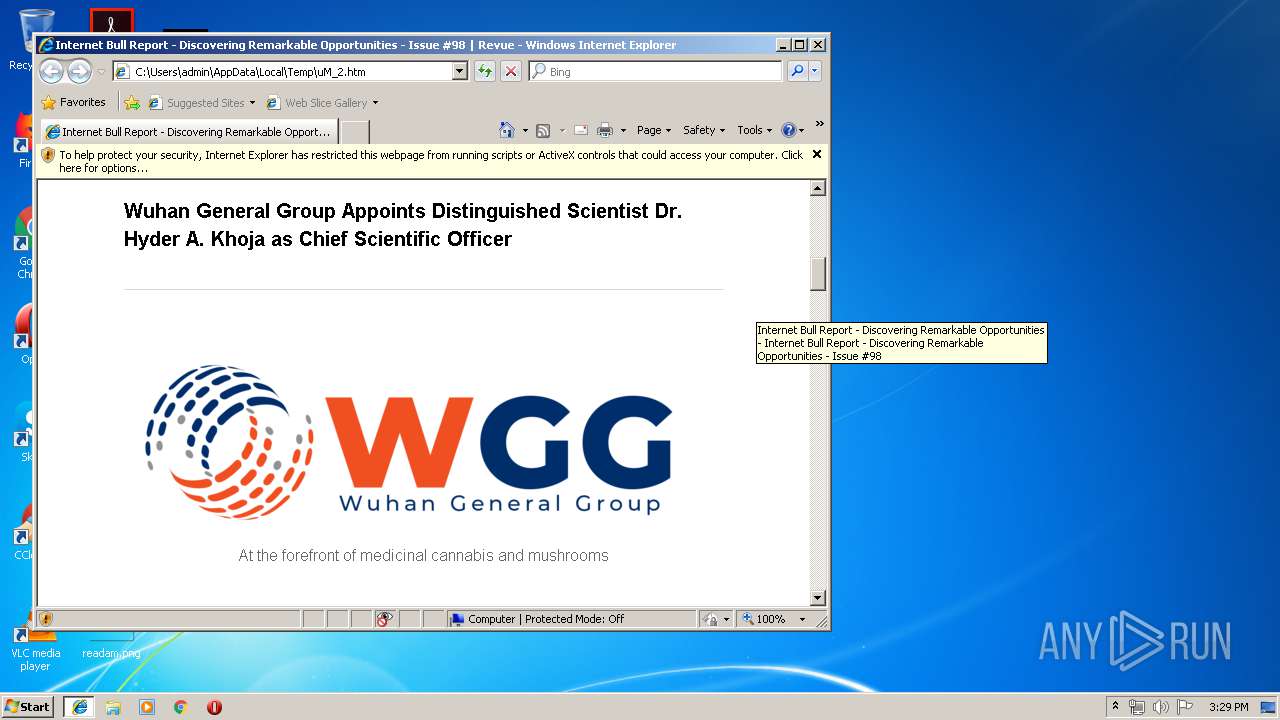
Task: Open the Tools menu
Action: [754, 130]
